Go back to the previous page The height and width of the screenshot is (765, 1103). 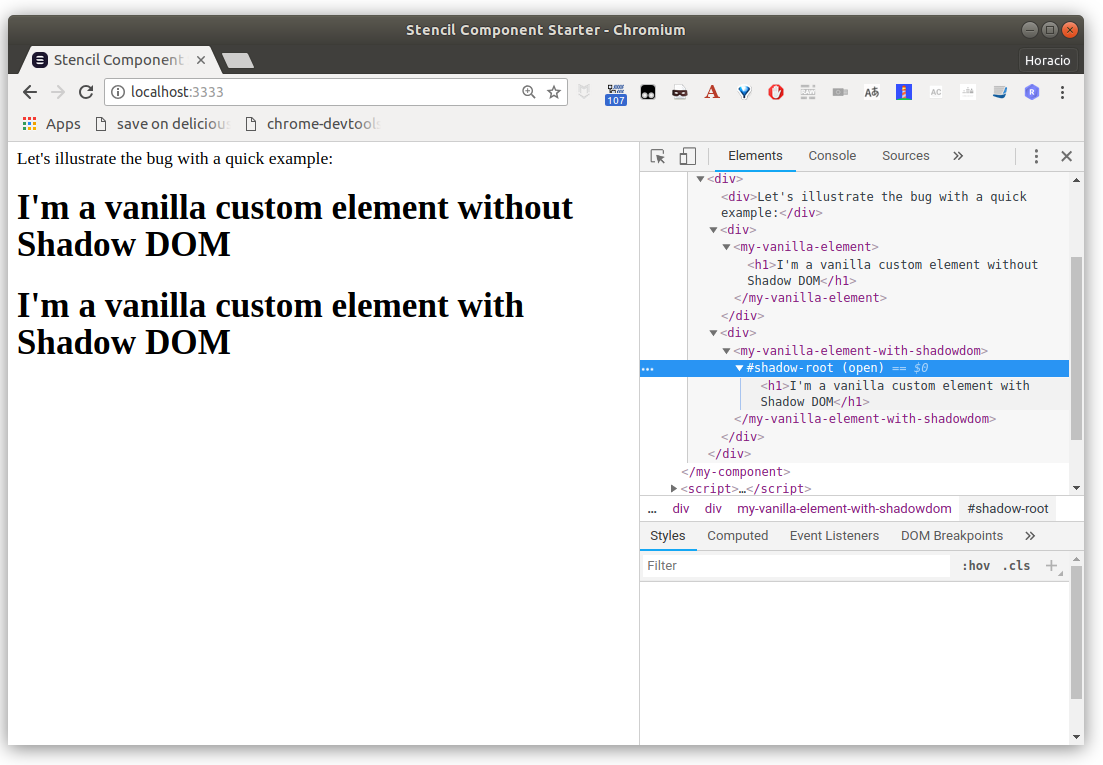click(x=30, y=92)
